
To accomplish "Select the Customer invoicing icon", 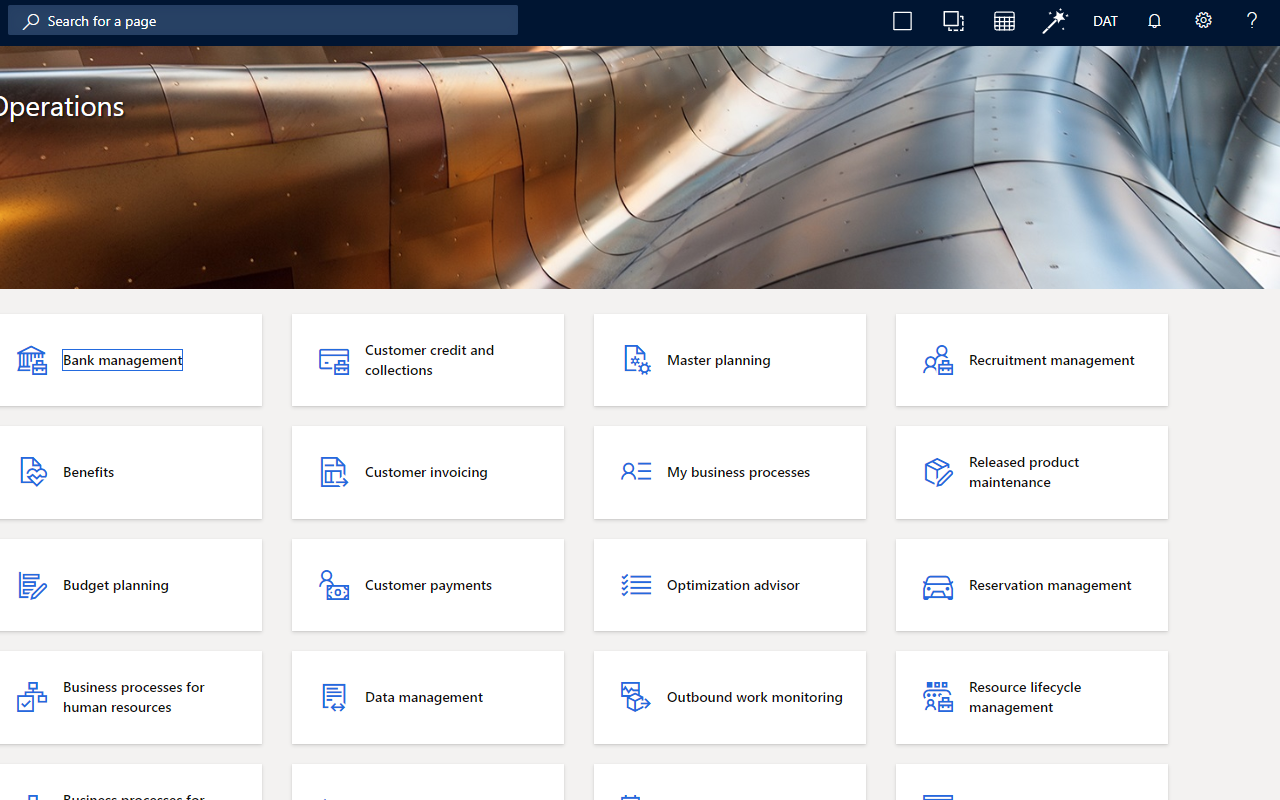I will coord(334,472).
